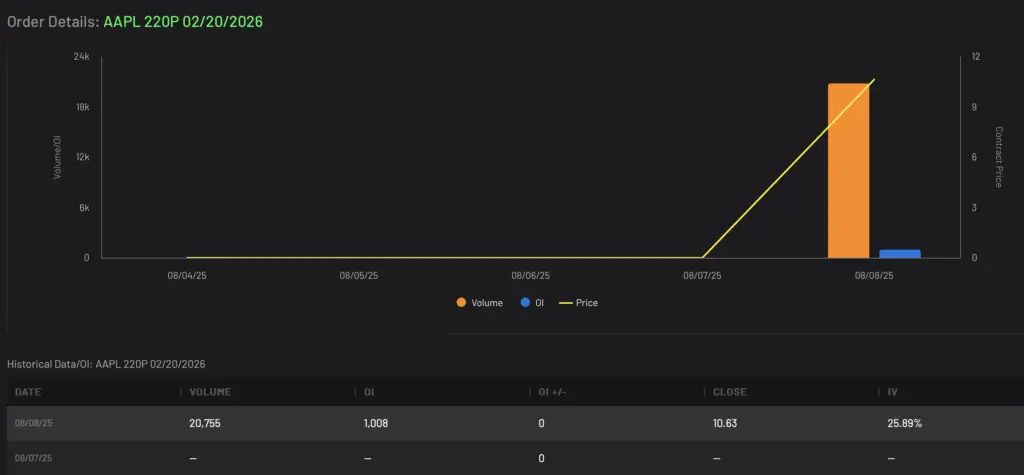Click the 10.63 close price value
Screen dimensions: 1024x475
725,423
